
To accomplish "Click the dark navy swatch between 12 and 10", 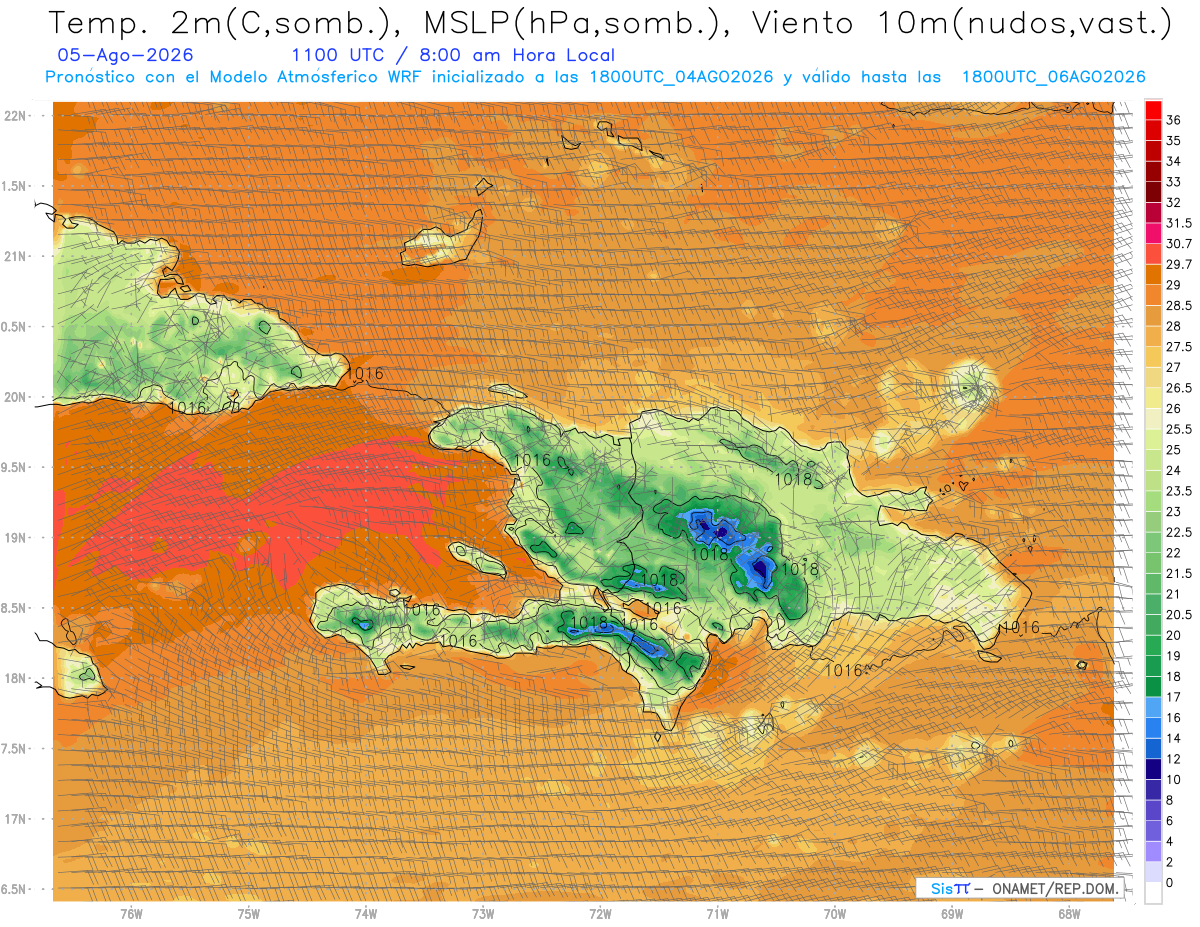I will pyautogui.click(x=1153, y=769).
